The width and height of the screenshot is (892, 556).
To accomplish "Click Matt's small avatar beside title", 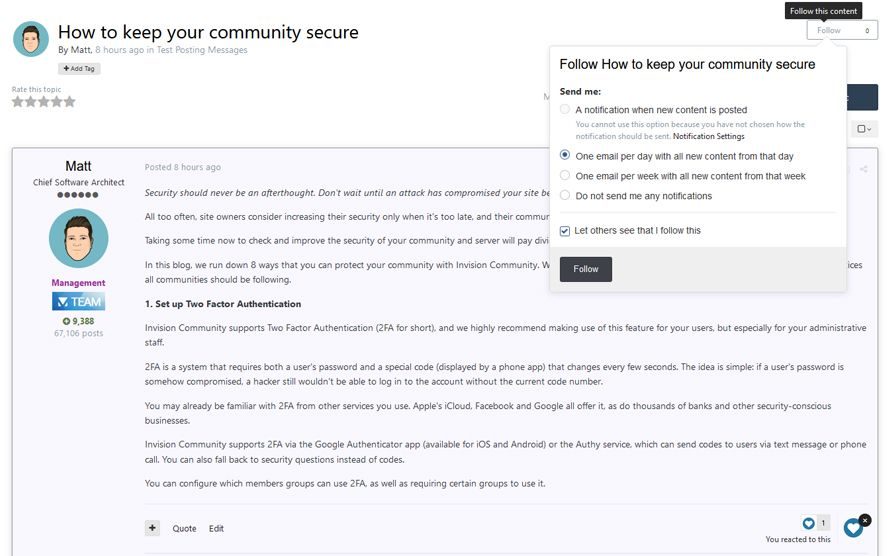I will [31, 40].
